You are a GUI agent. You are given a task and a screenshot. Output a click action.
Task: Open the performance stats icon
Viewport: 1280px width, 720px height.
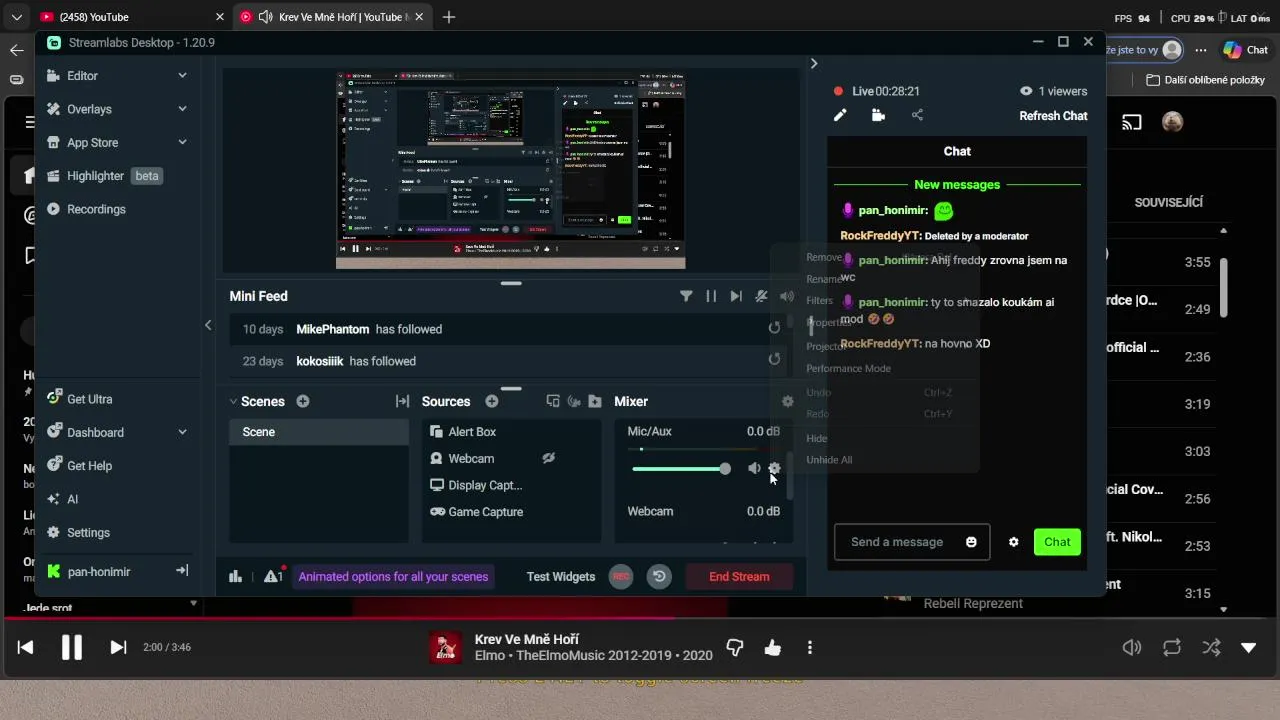[236, 576]
